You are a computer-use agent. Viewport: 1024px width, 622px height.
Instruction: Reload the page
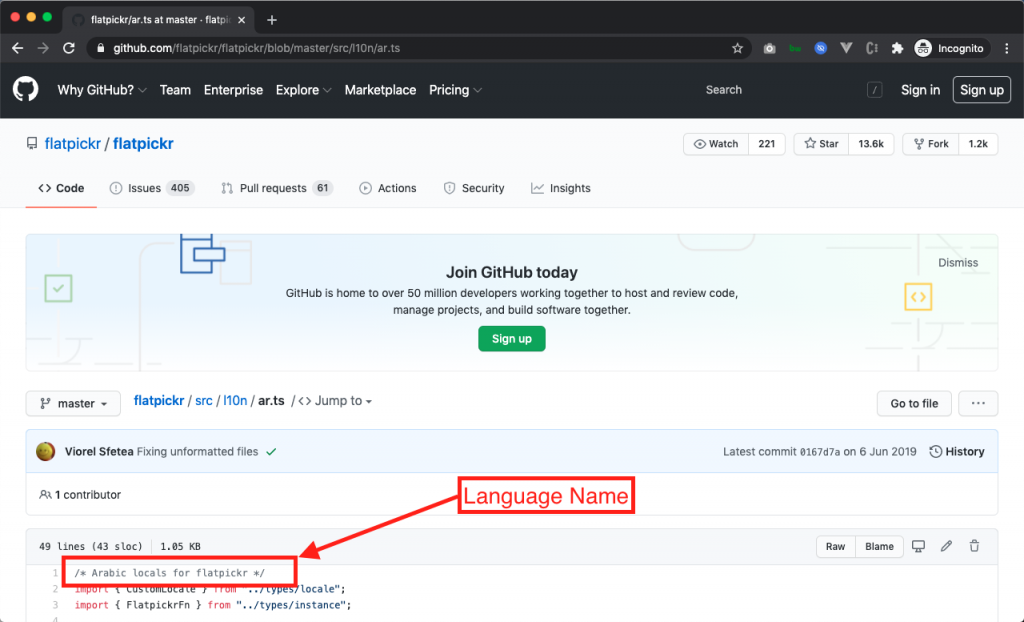tap(69, 48)
